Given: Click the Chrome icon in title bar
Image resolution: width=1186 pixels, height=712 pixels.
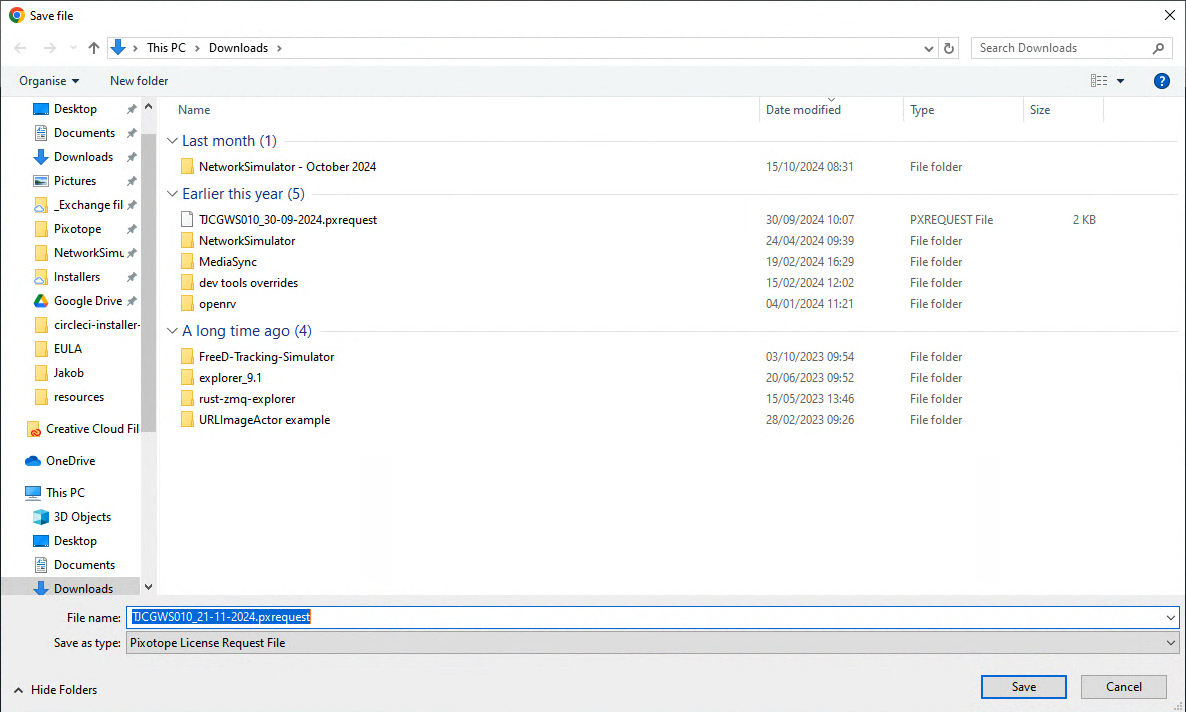Looking at the screenshot, I should [17, 15].
